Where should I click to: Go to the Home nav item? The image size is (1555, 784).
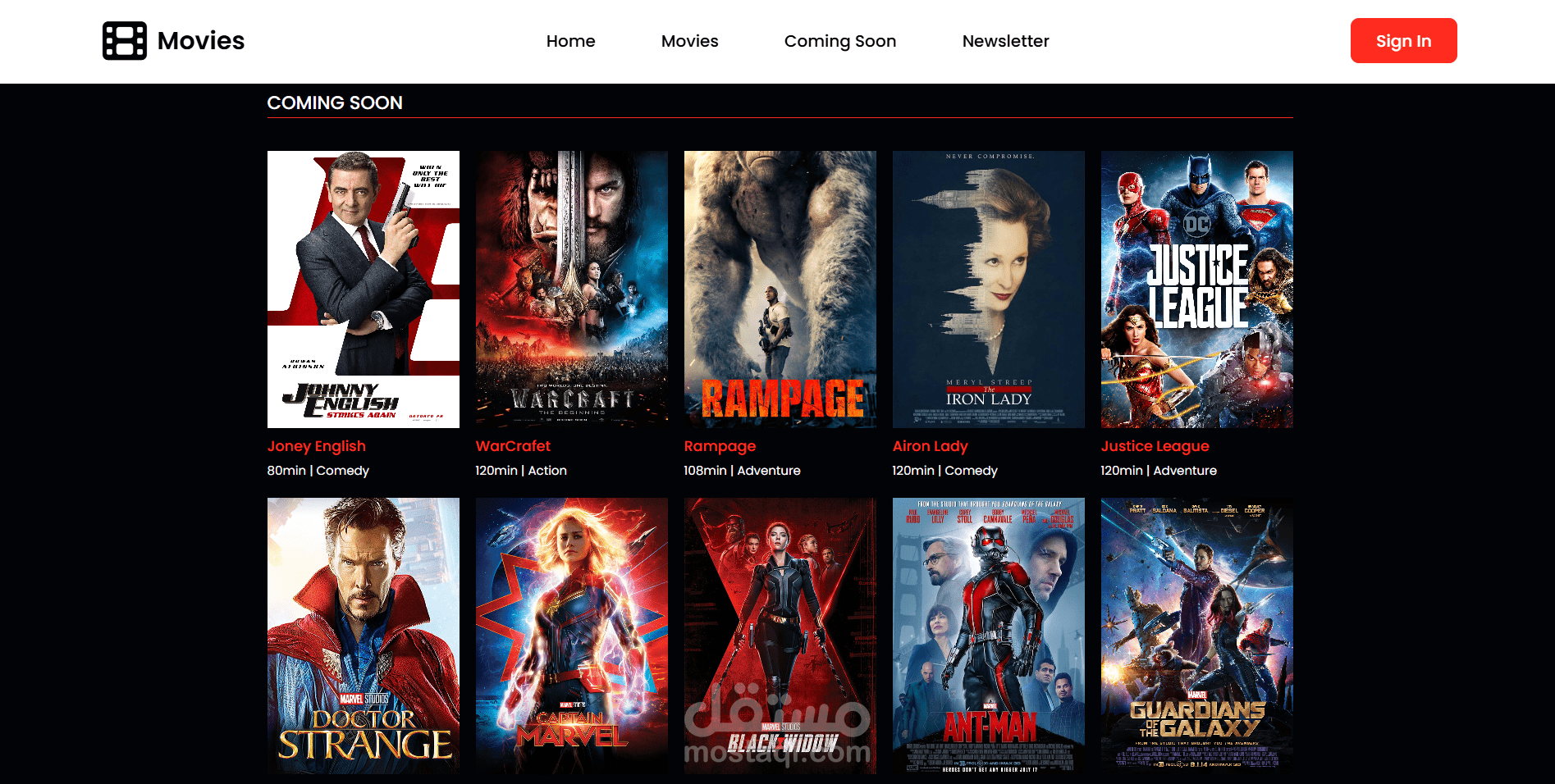(571, 41)
